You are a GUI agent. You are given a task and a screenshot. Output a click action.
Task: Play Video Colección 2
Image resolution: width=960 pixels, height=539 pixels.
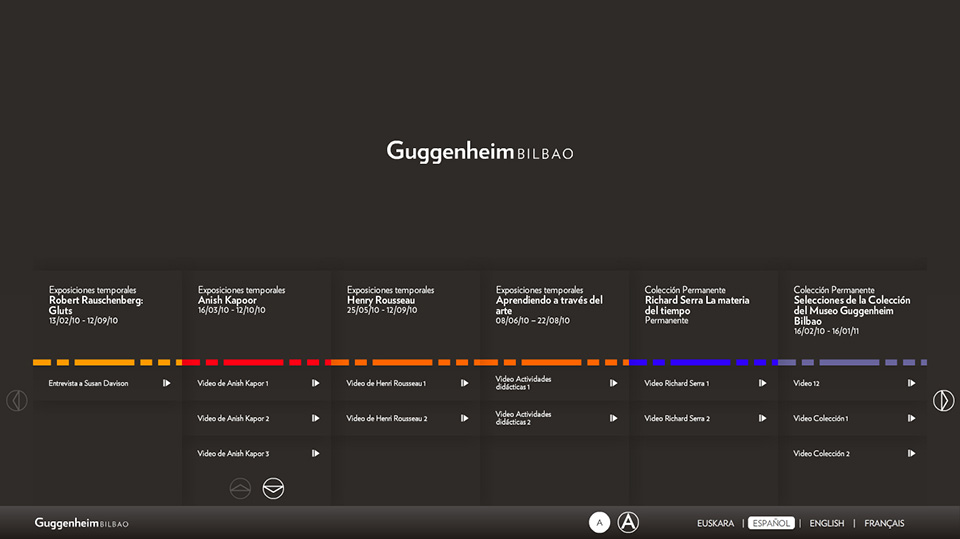tap(911, 453)
